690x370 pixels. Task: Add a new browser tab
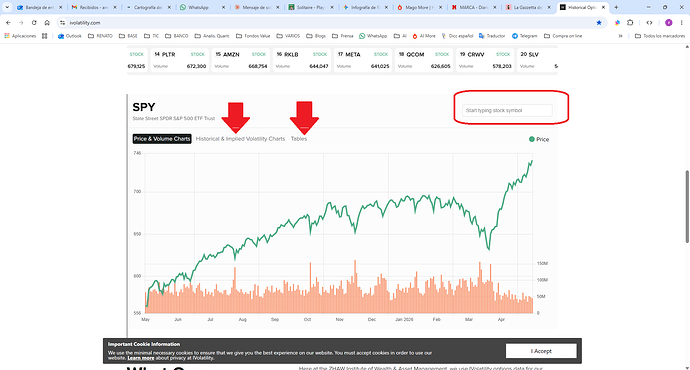click(x=616, y=7)
